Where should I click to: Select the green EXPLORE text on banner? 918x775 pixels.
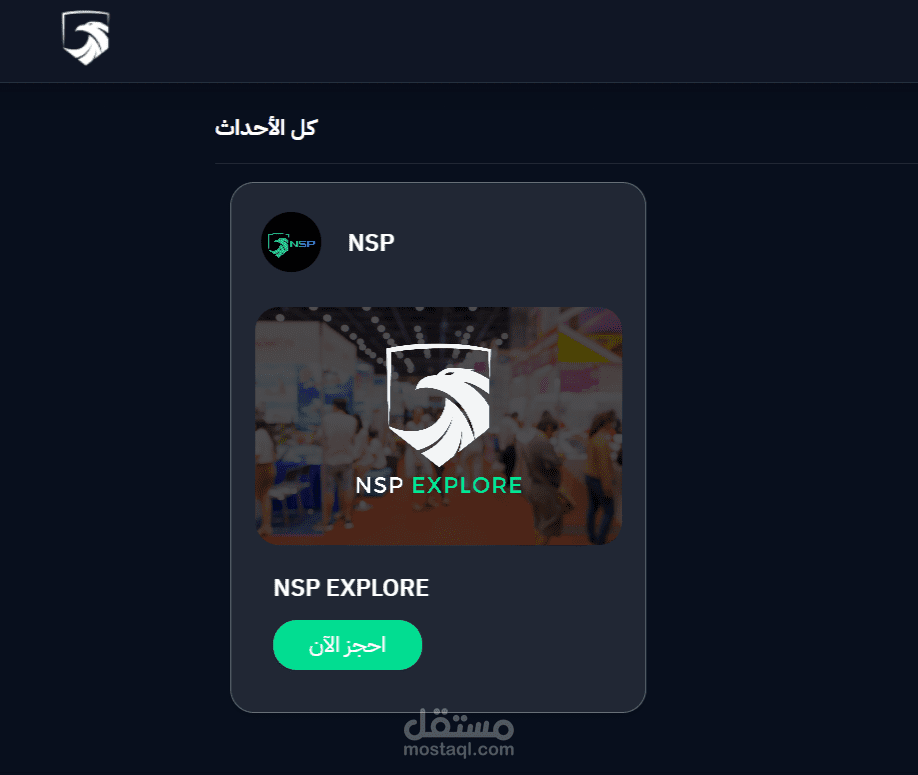[467, 485]
